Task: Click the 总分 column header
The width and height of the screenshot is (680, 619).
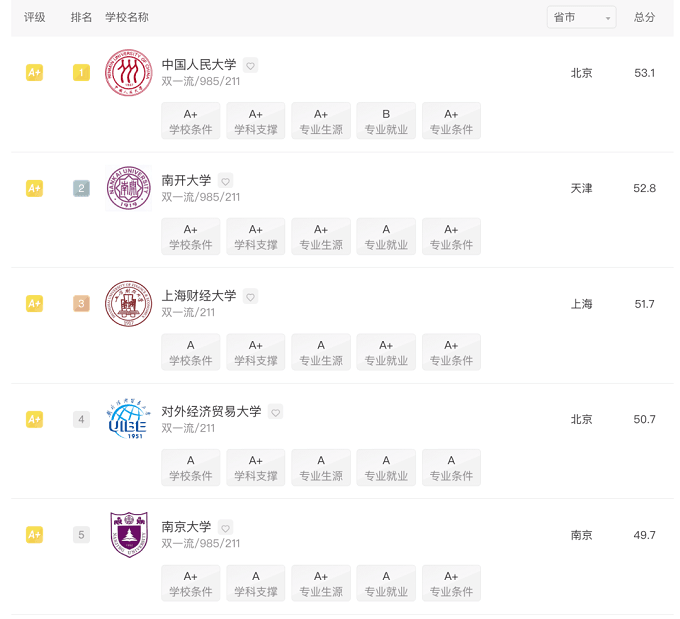Action: click(x=645, y=17)
